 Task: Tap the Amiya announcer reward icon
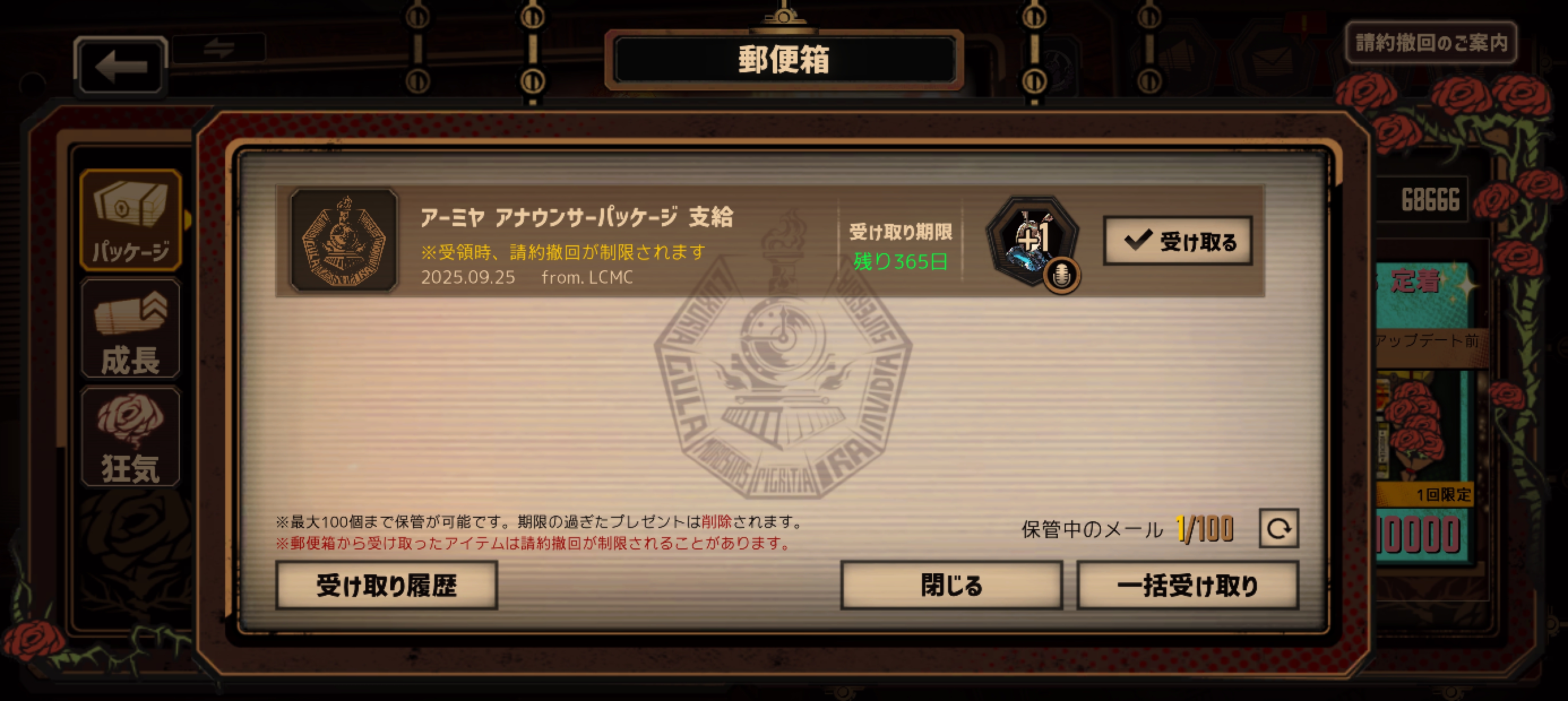[x=1032, y=240]
